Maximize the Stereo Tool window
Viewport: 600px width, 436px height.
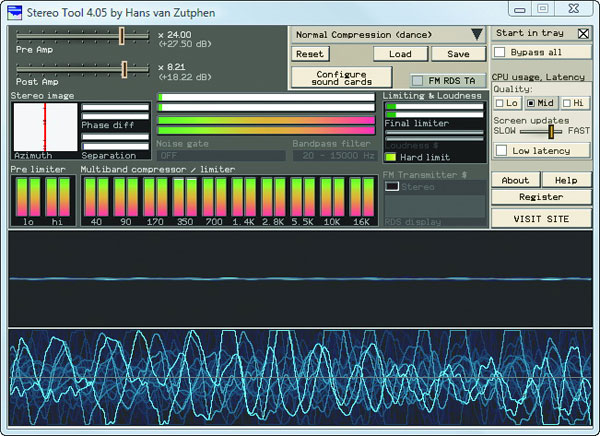coord(543,9)
